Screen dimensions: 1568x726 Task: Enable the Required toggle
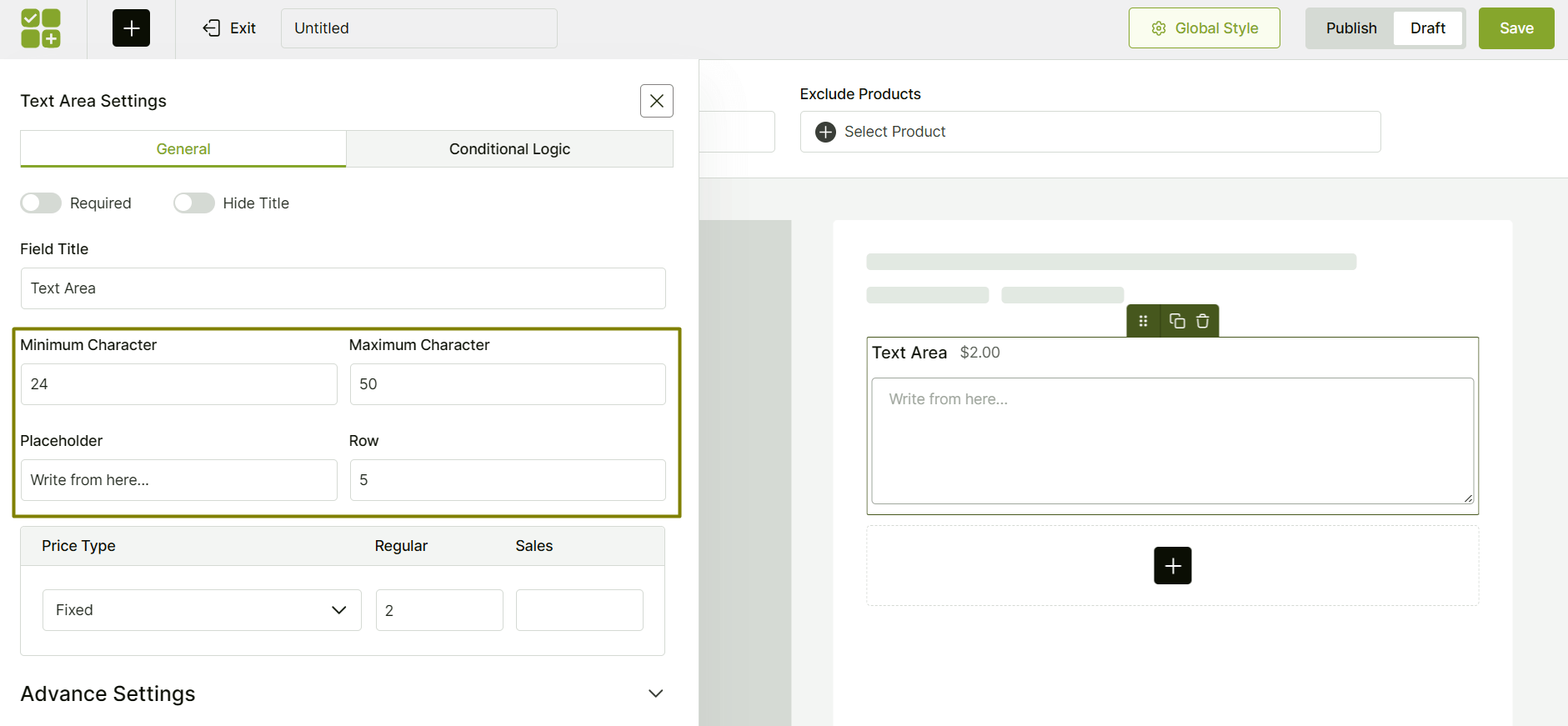[x=42, y=203]
